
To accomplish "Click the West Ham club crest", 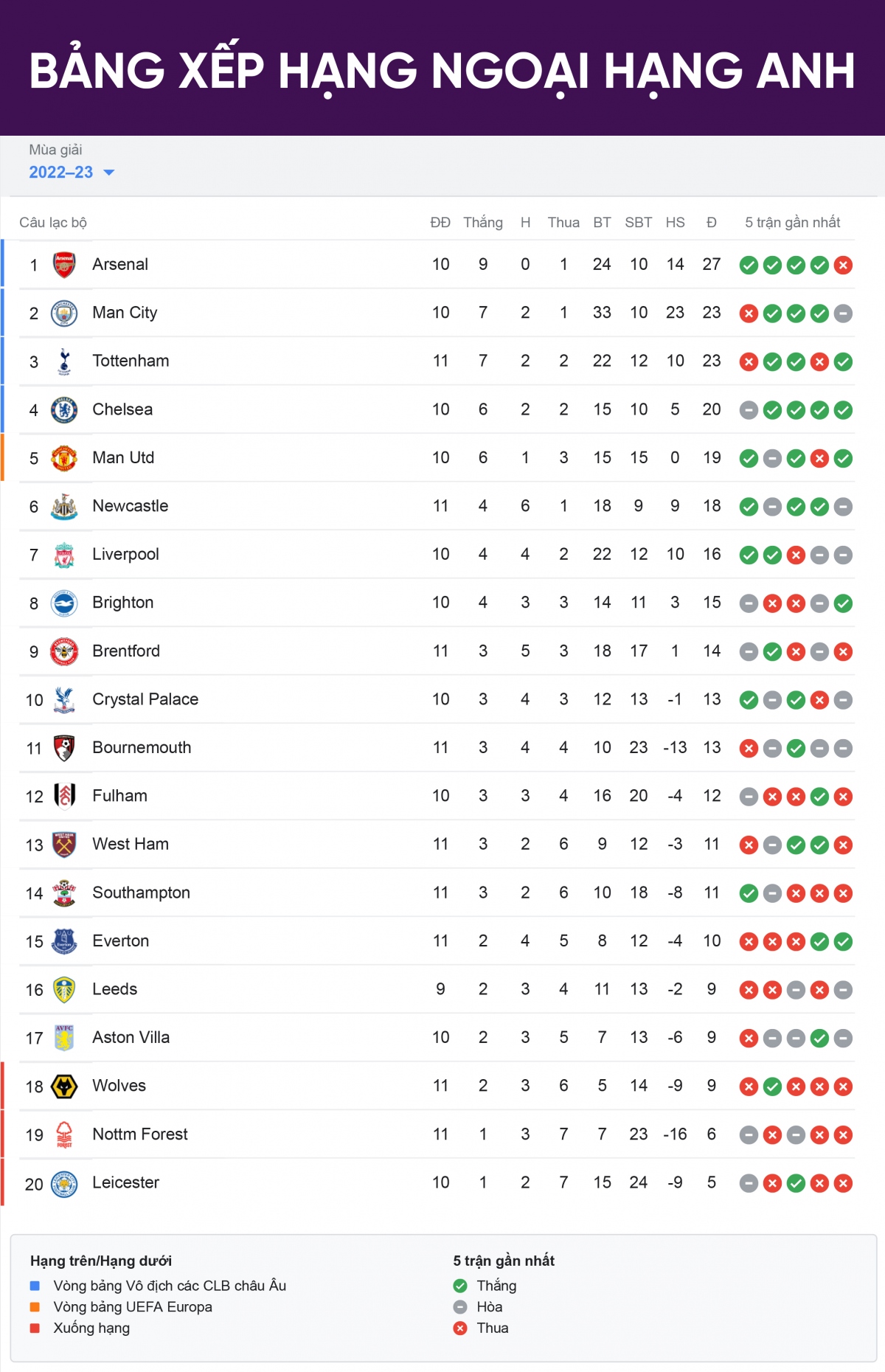I will 64,845.
